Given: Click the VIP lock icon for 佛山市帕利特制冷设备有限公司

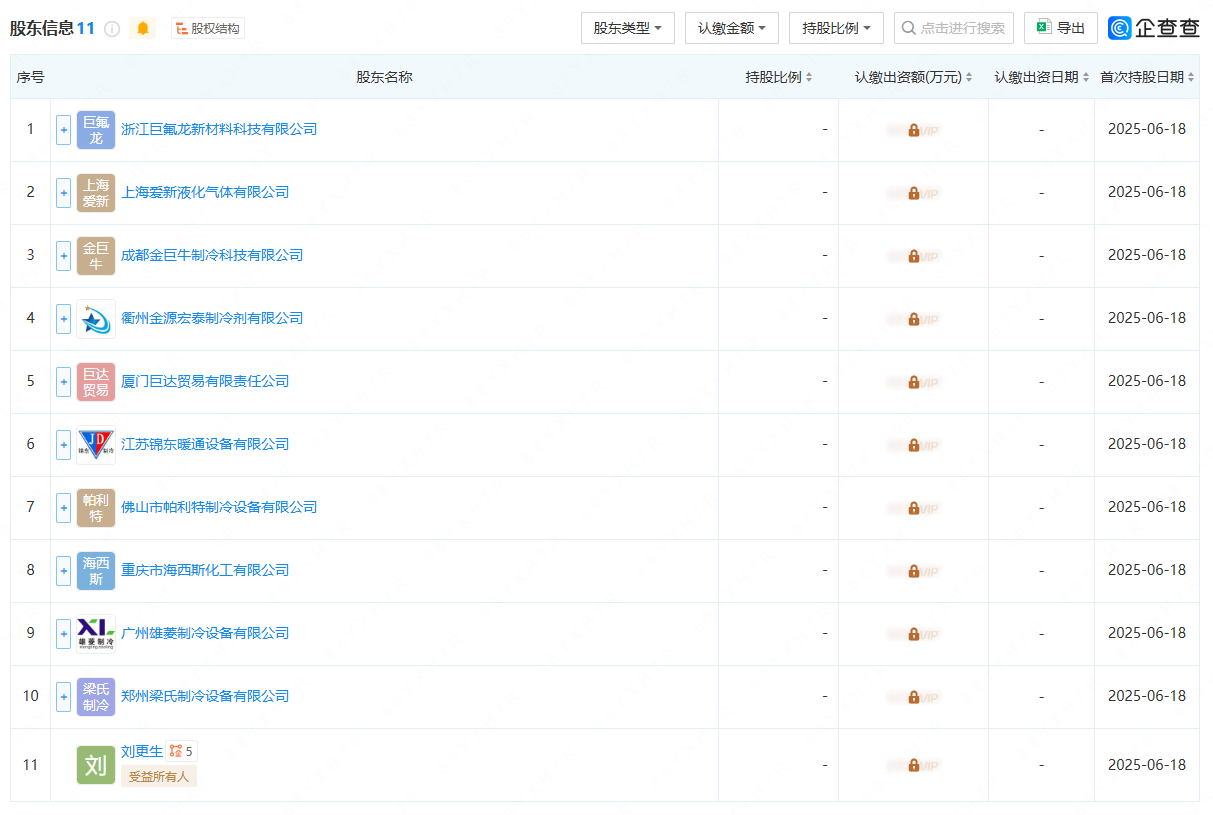Looking at the screenshot, I should click(x=914, y=508).
